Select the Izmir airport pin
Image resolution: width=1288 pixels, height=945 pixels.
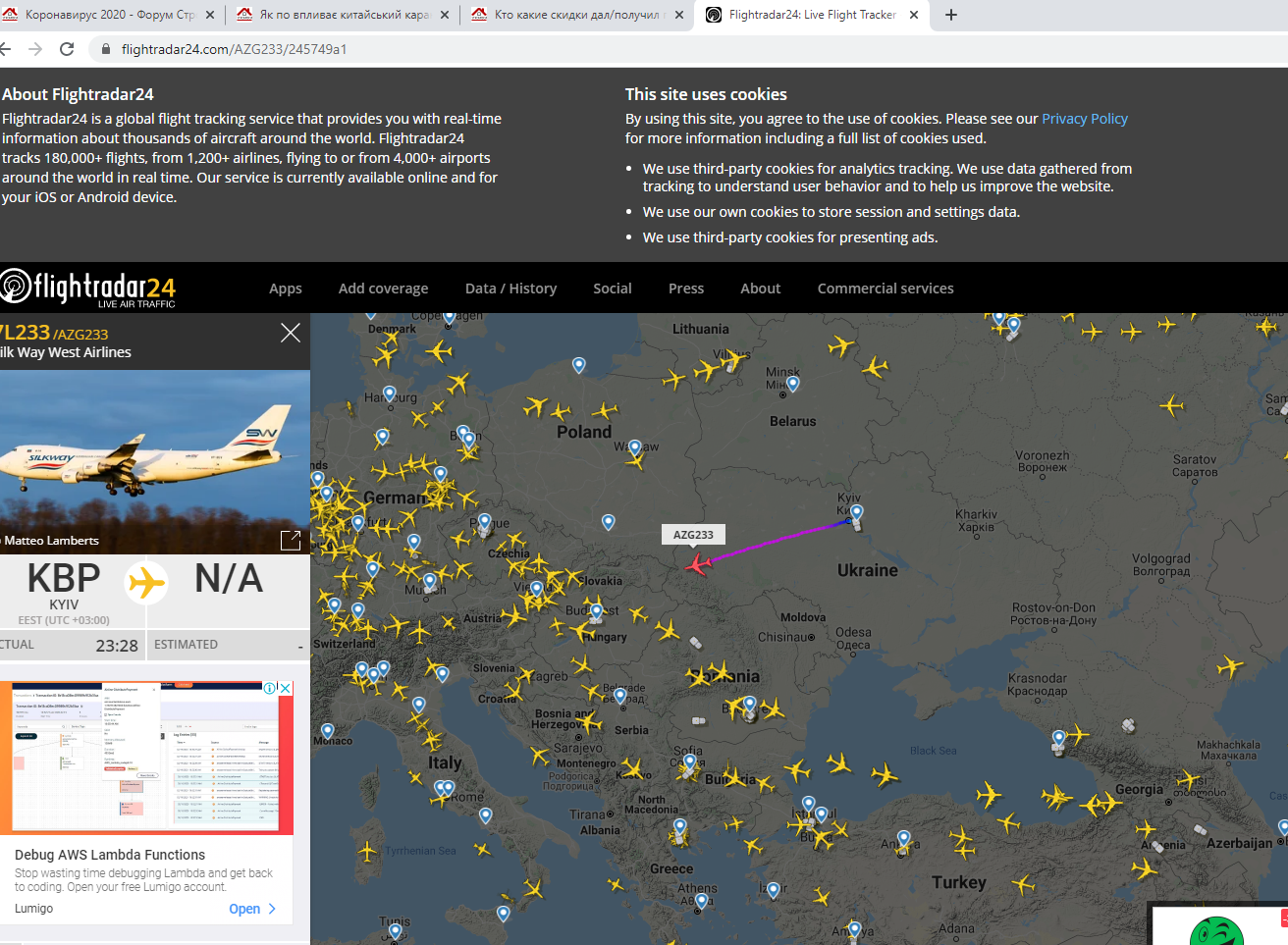[774, 890]
